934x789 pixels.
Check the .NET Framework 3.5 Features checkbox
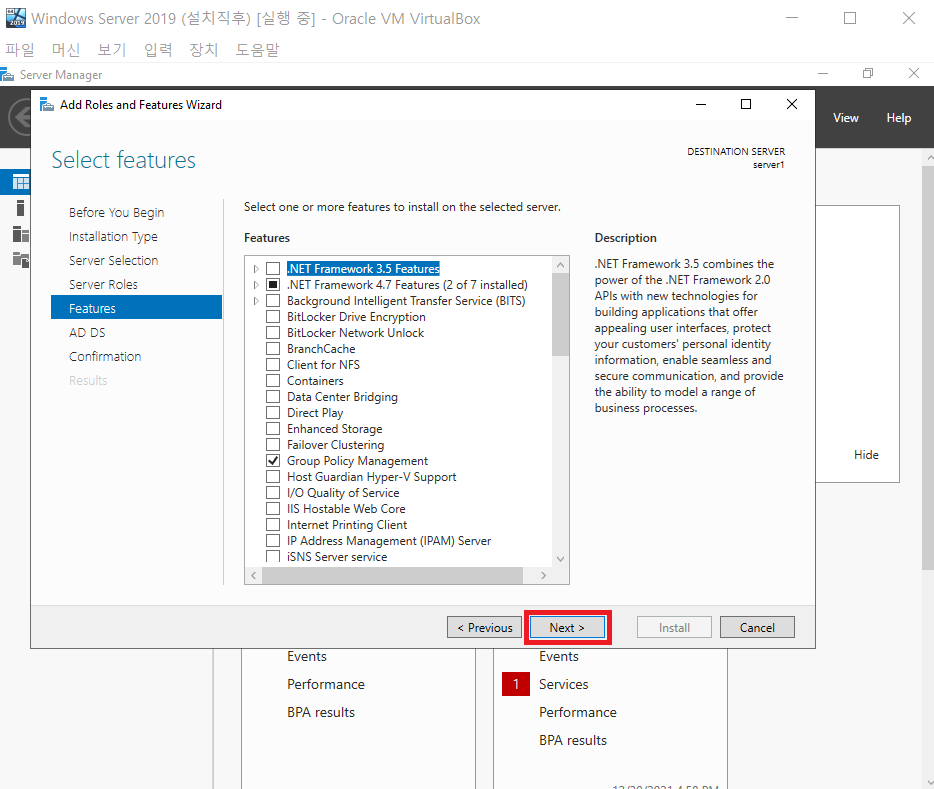[x=273, y=269]
